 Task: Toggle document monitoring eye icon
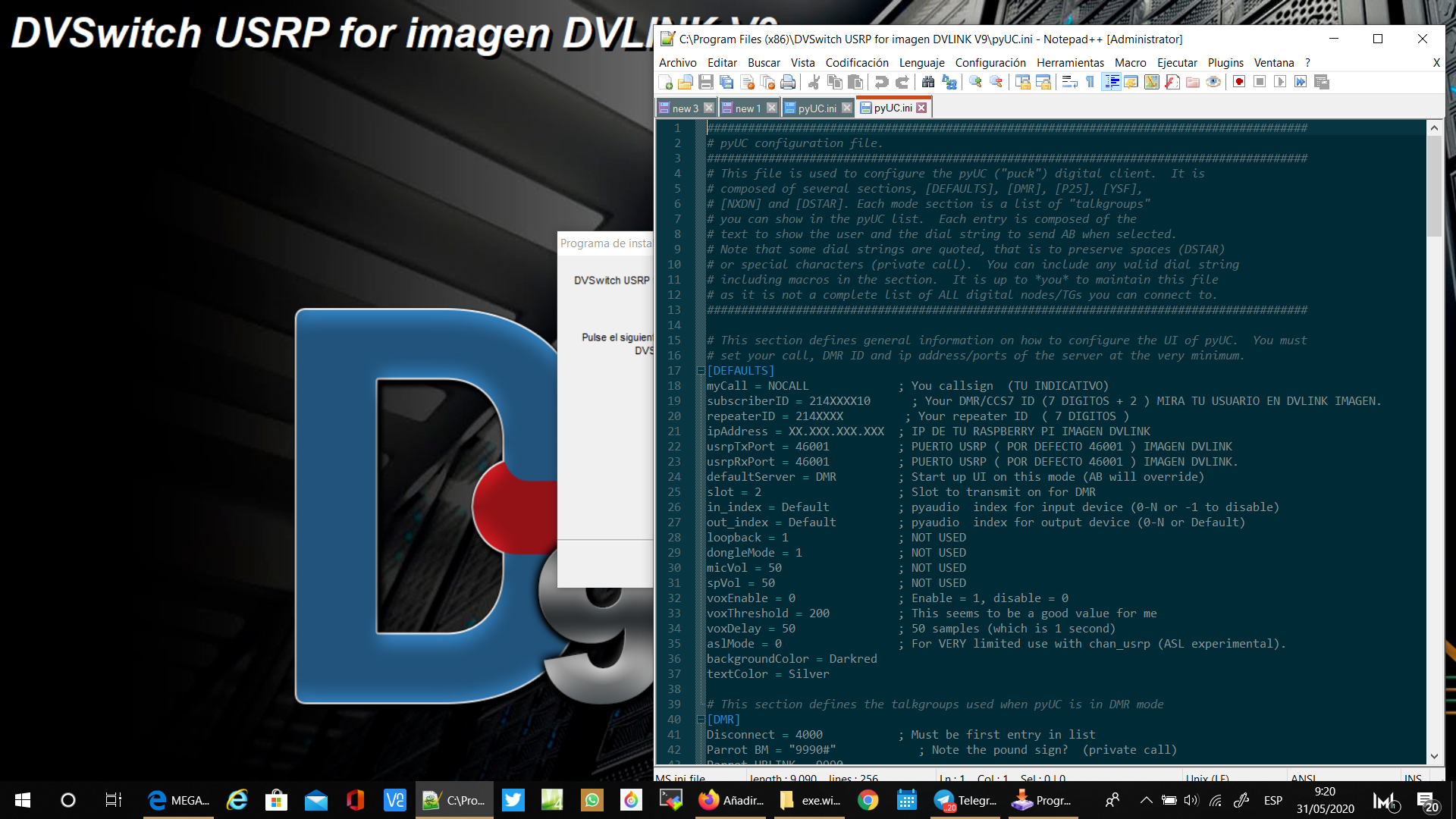(x=1212, y=82)
